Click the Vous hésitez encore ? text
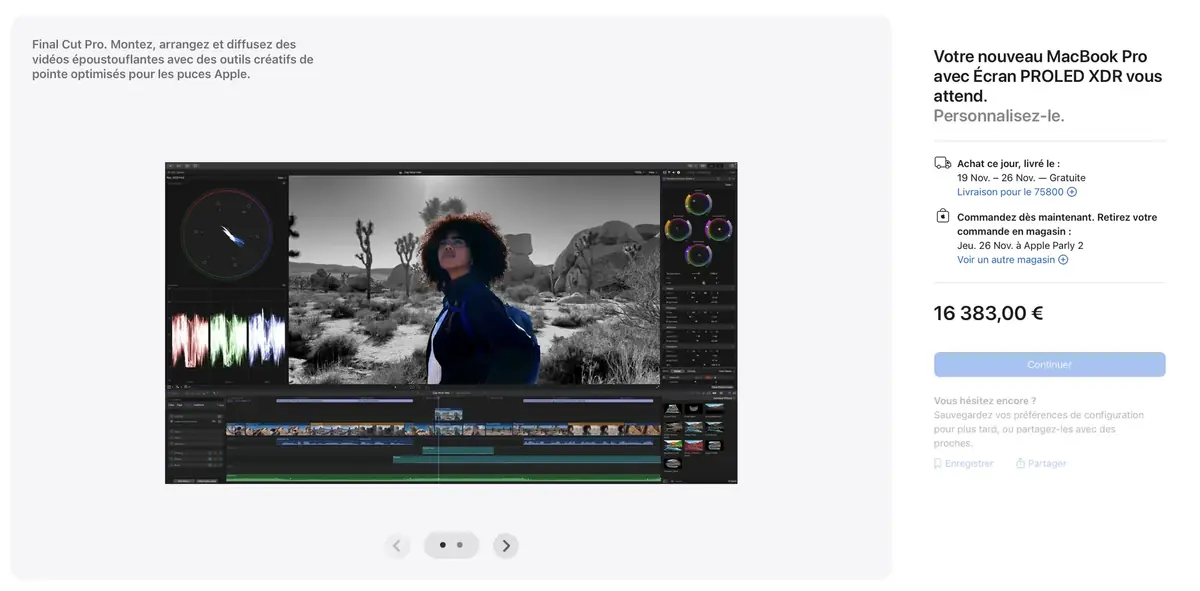Viewport: 1200px width, 591px height. coord(985,401)
